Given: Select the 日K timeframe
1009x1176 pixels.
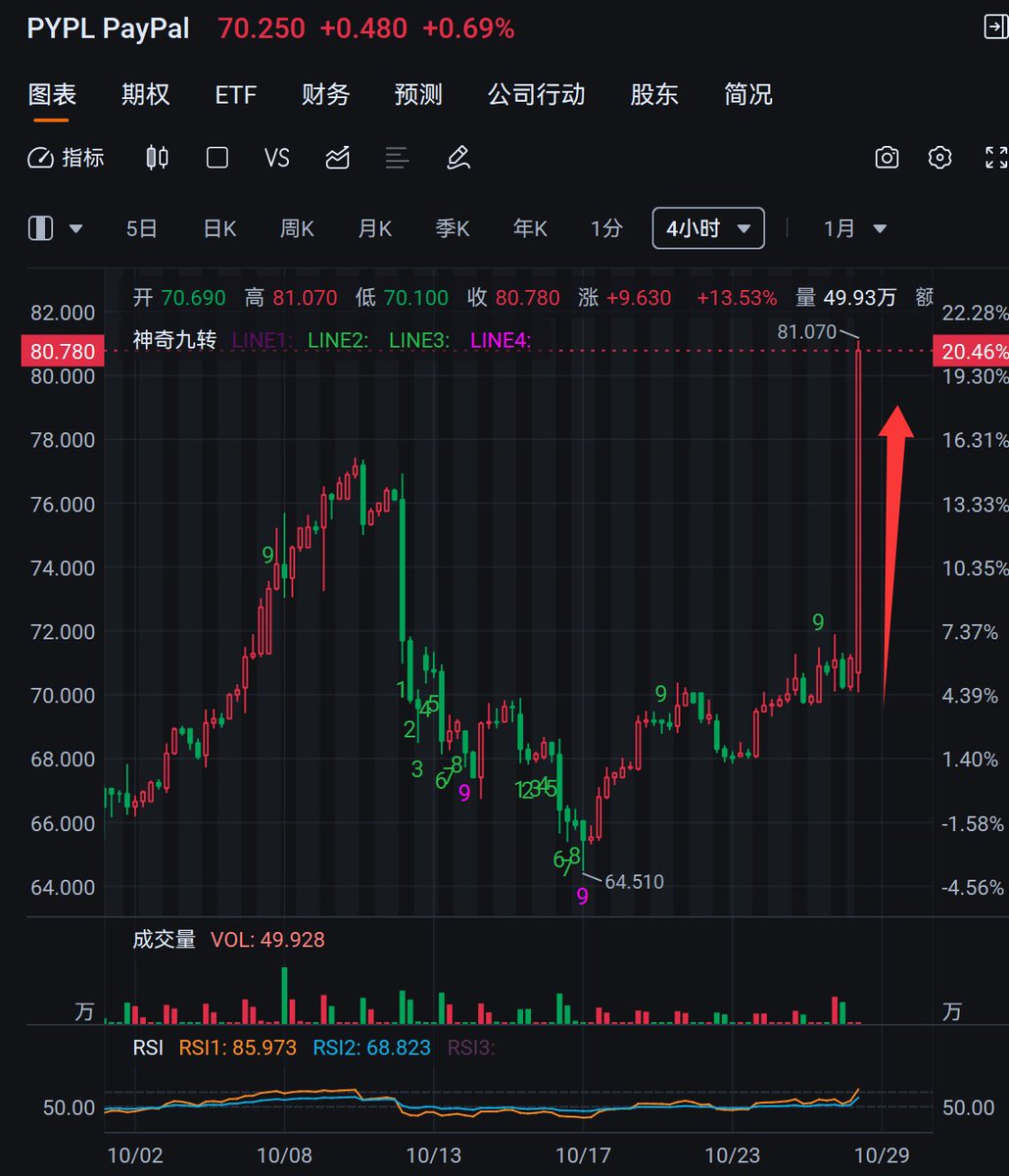Looking at the screenshot, I should (x=219, y=228).
